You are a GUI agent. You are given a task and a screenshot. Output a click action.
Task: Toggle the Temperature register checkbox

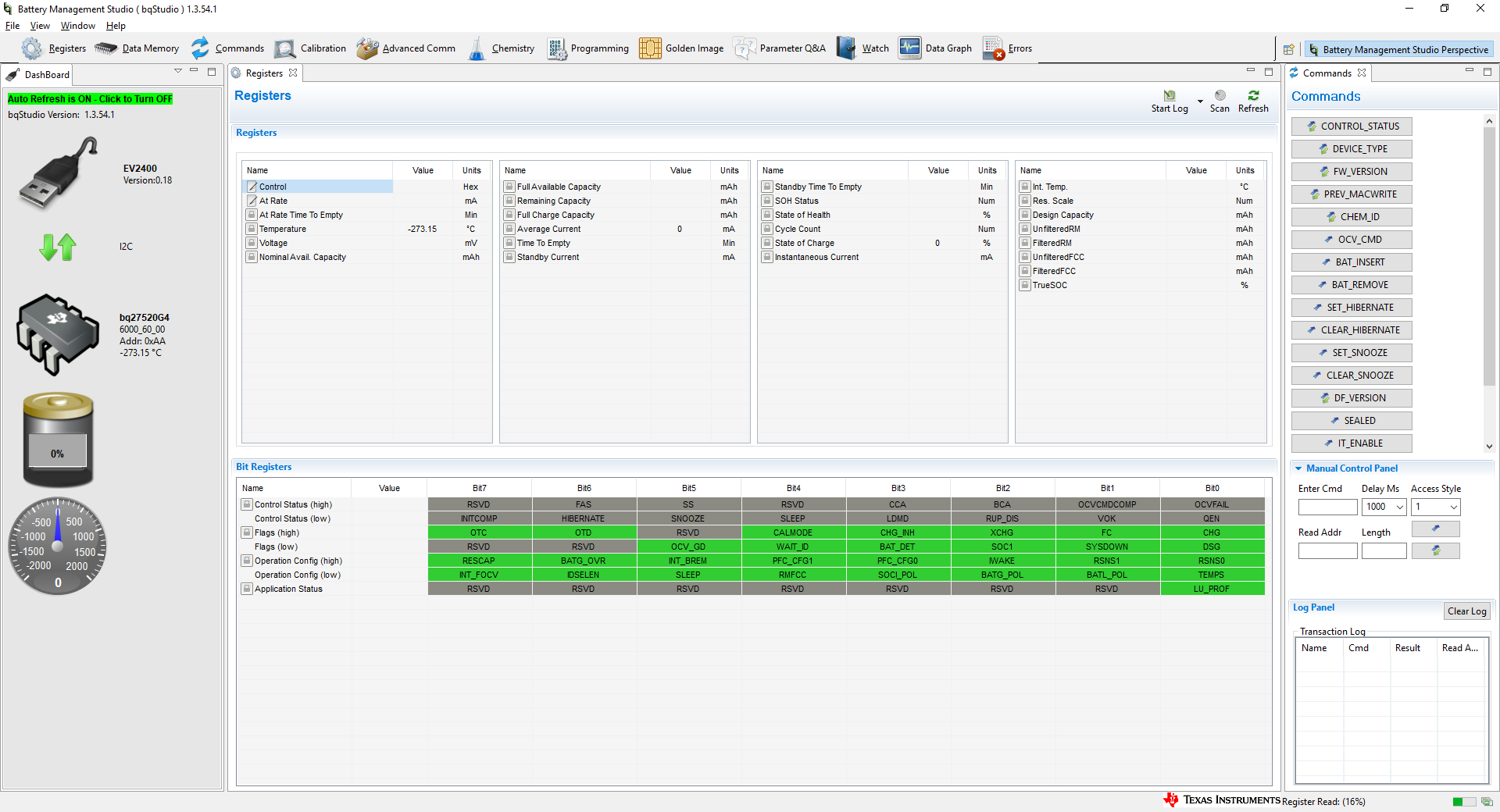click(252, 229)
